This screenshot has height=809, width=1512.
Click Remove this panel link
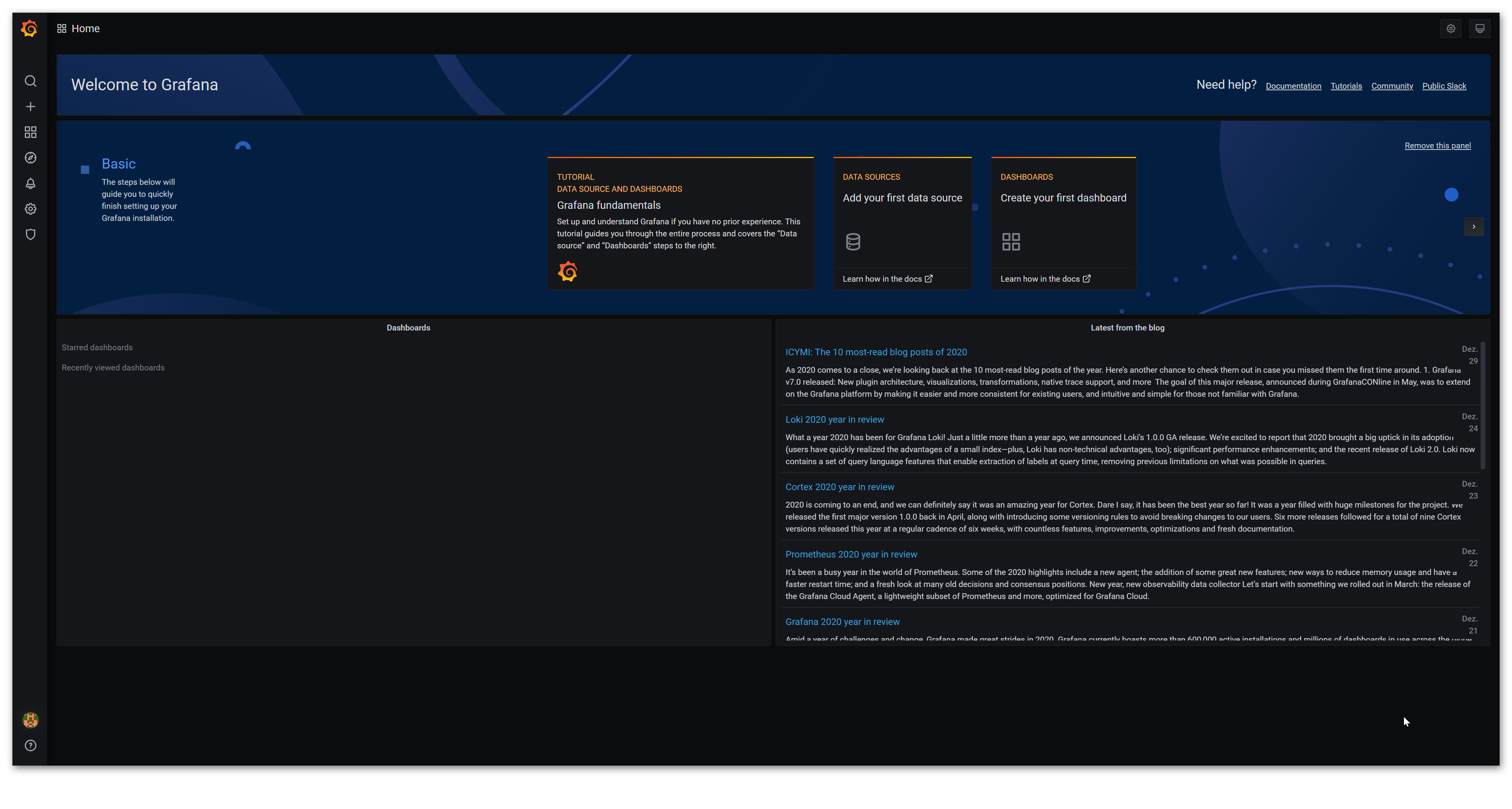pyautogui.click(x=1438, y=146)
